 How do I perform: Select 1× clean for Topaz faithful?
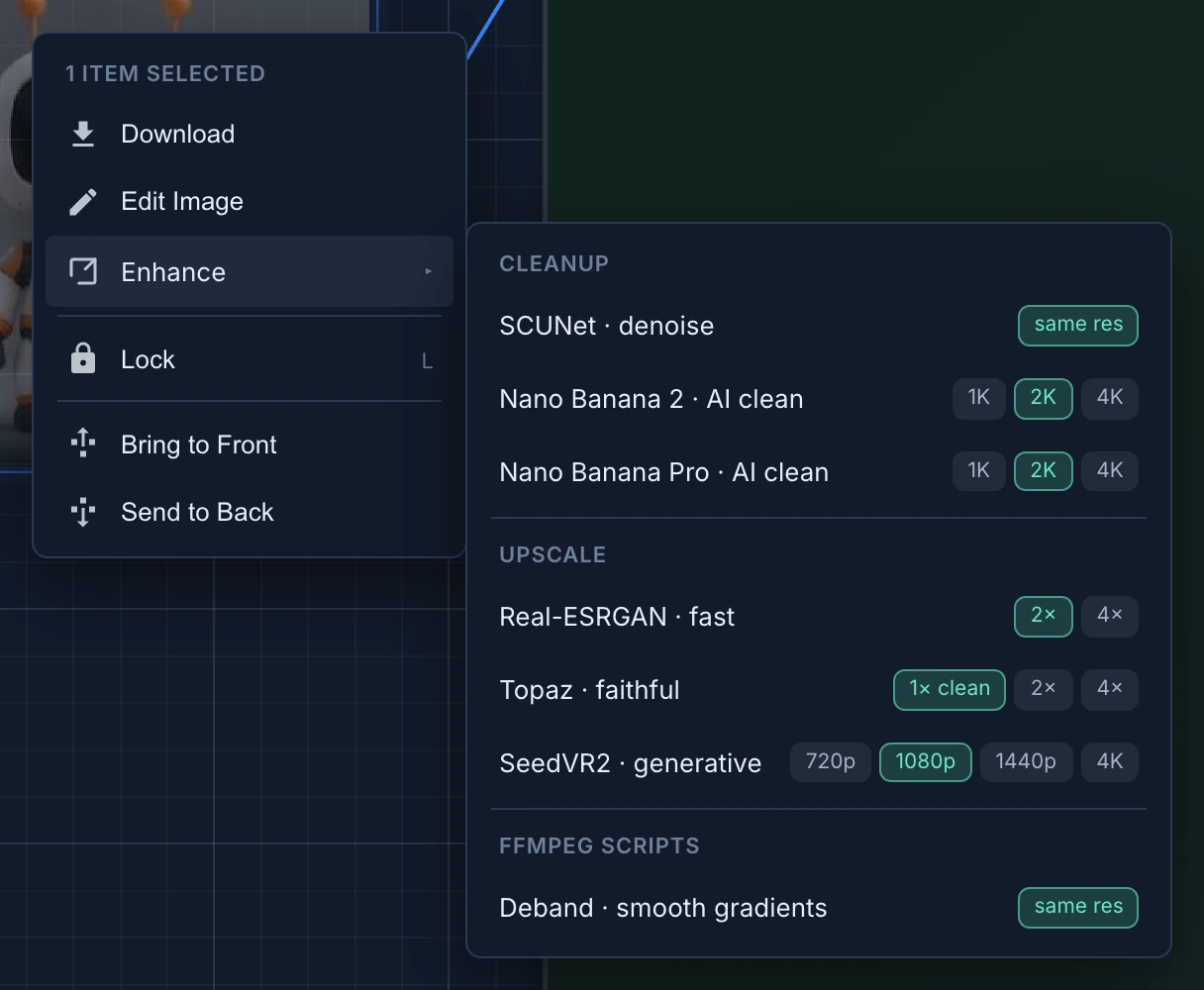point(950,689)
